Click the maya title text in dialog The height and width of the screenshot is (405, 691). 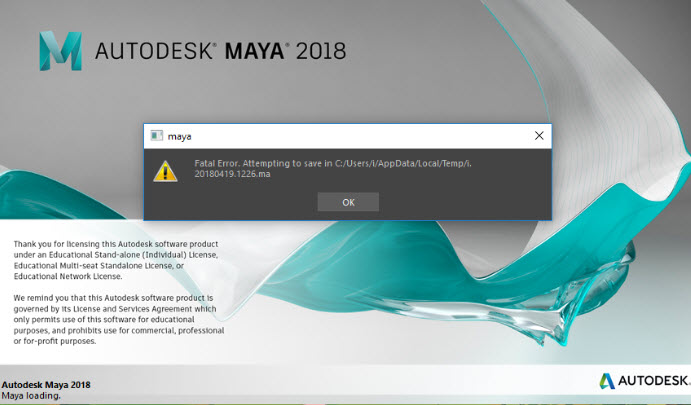(x=179, y=137)
